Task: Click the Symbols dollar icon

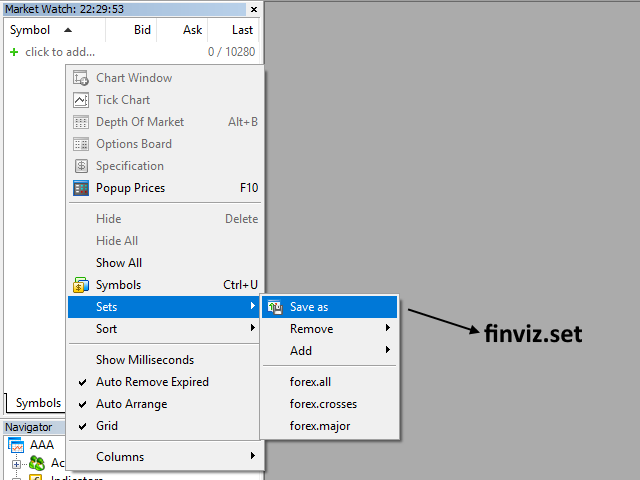Action: tap(81, 285)
